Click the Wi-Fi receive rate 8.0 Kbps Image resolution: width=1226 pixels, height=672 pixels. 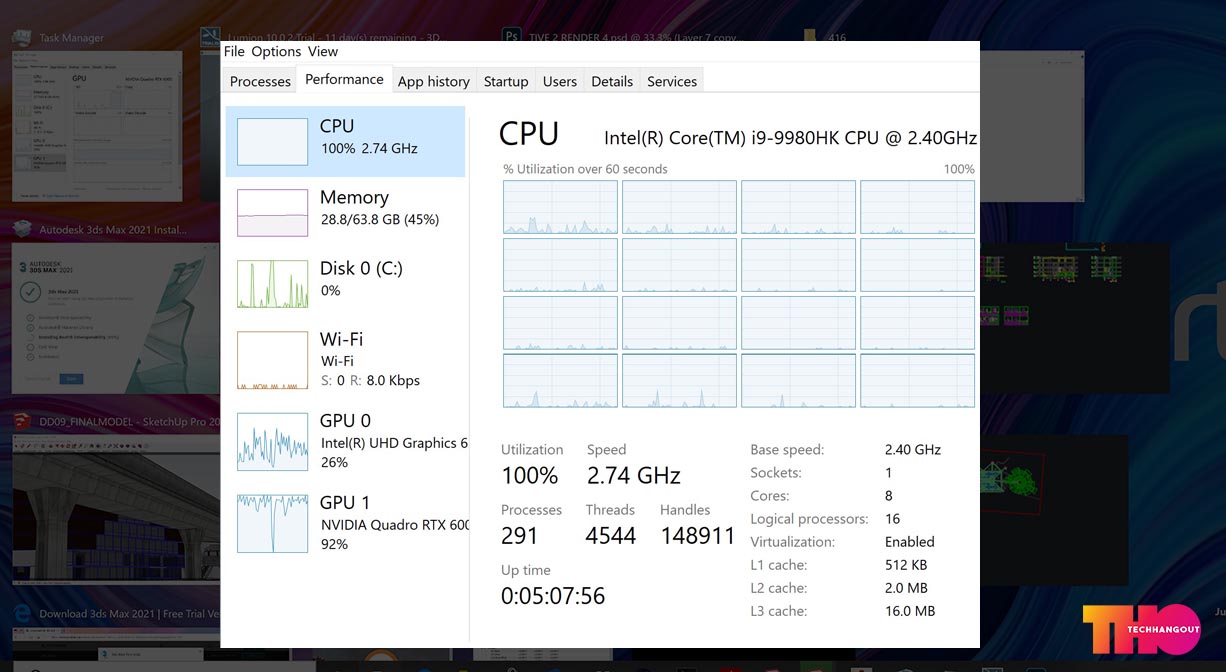point(393,380)
